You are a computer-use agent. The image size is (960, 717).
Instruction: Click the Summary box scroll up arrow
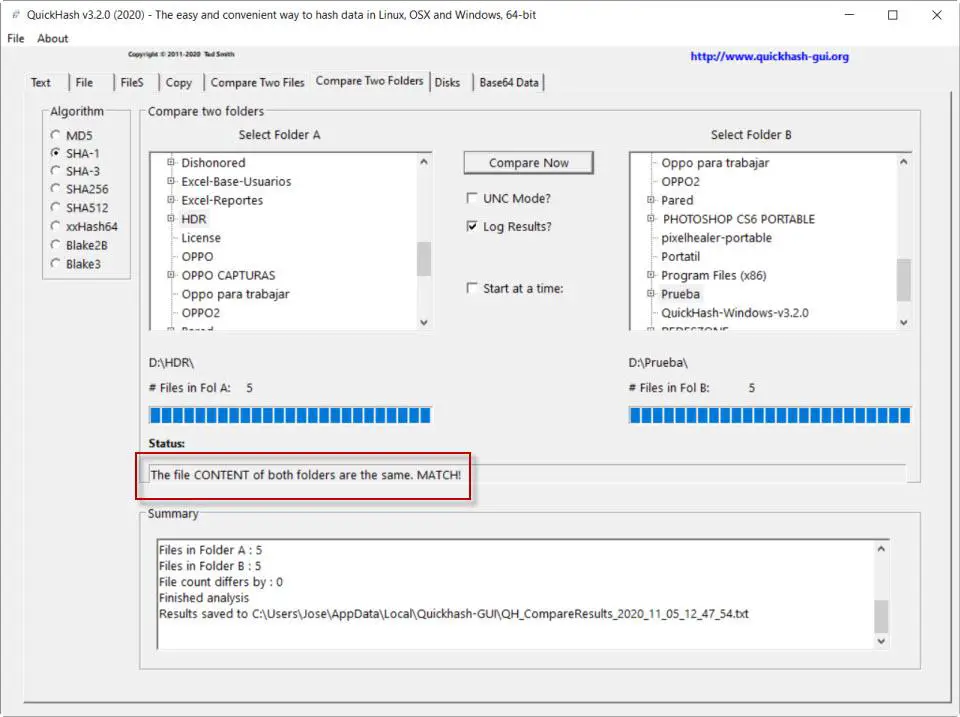[881, 549]
